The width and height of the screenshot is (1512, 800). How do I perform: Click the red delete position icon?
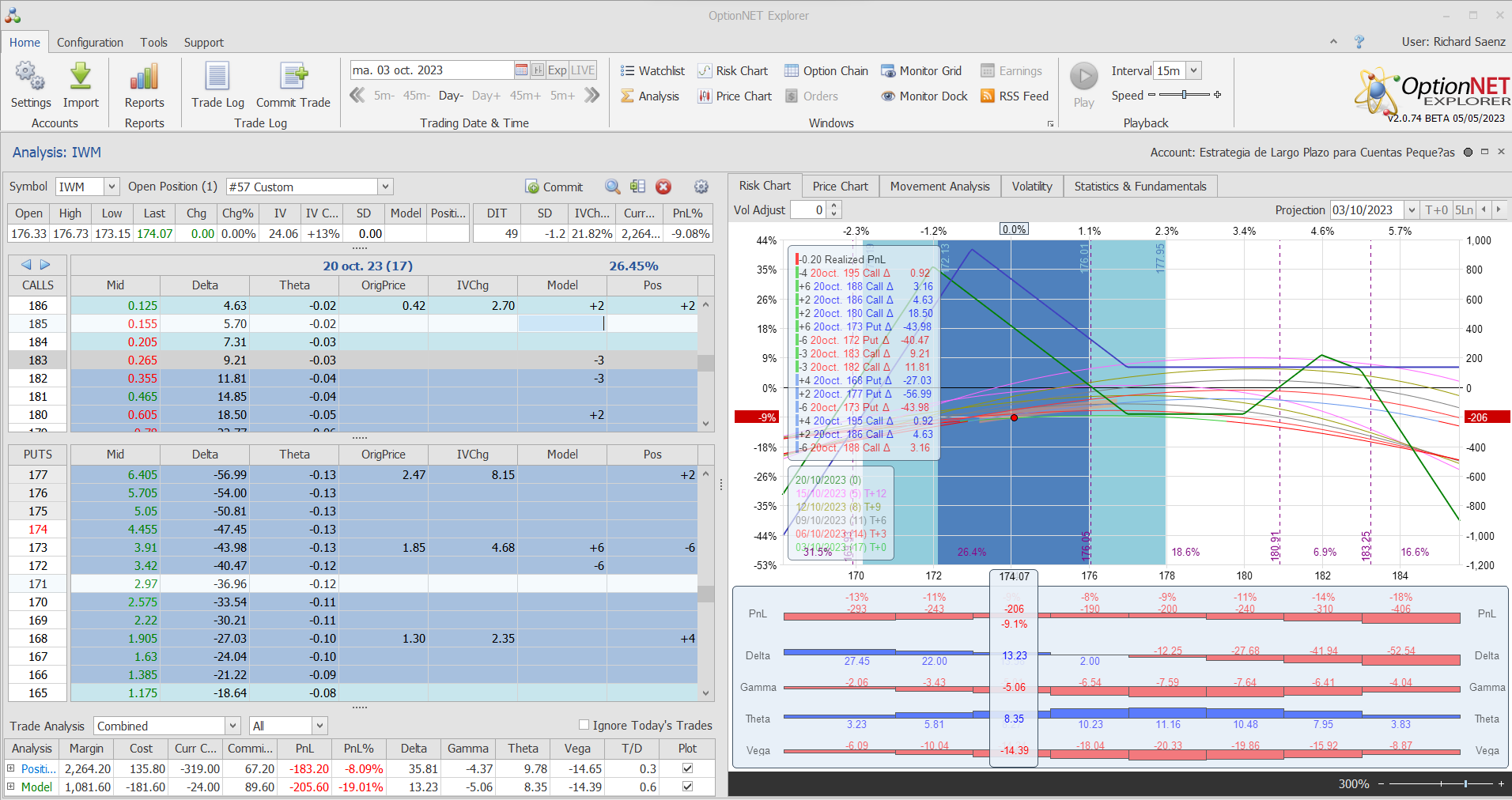click(x=663, y=187)
